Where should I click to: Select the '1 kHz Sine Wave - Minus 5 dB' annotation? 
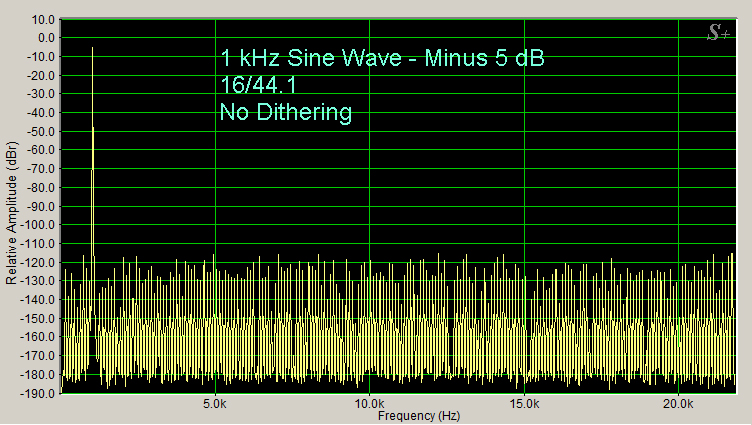pyautogui.click(x=381, y=59)
